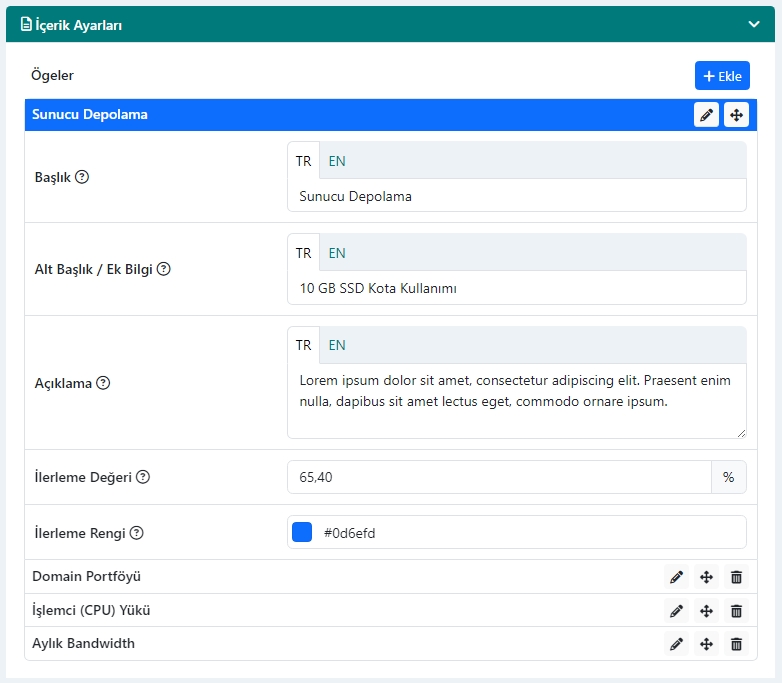Switch to the EN tab for Açıklama
Viewport: 782px width, 683px height.
(337, 345)
